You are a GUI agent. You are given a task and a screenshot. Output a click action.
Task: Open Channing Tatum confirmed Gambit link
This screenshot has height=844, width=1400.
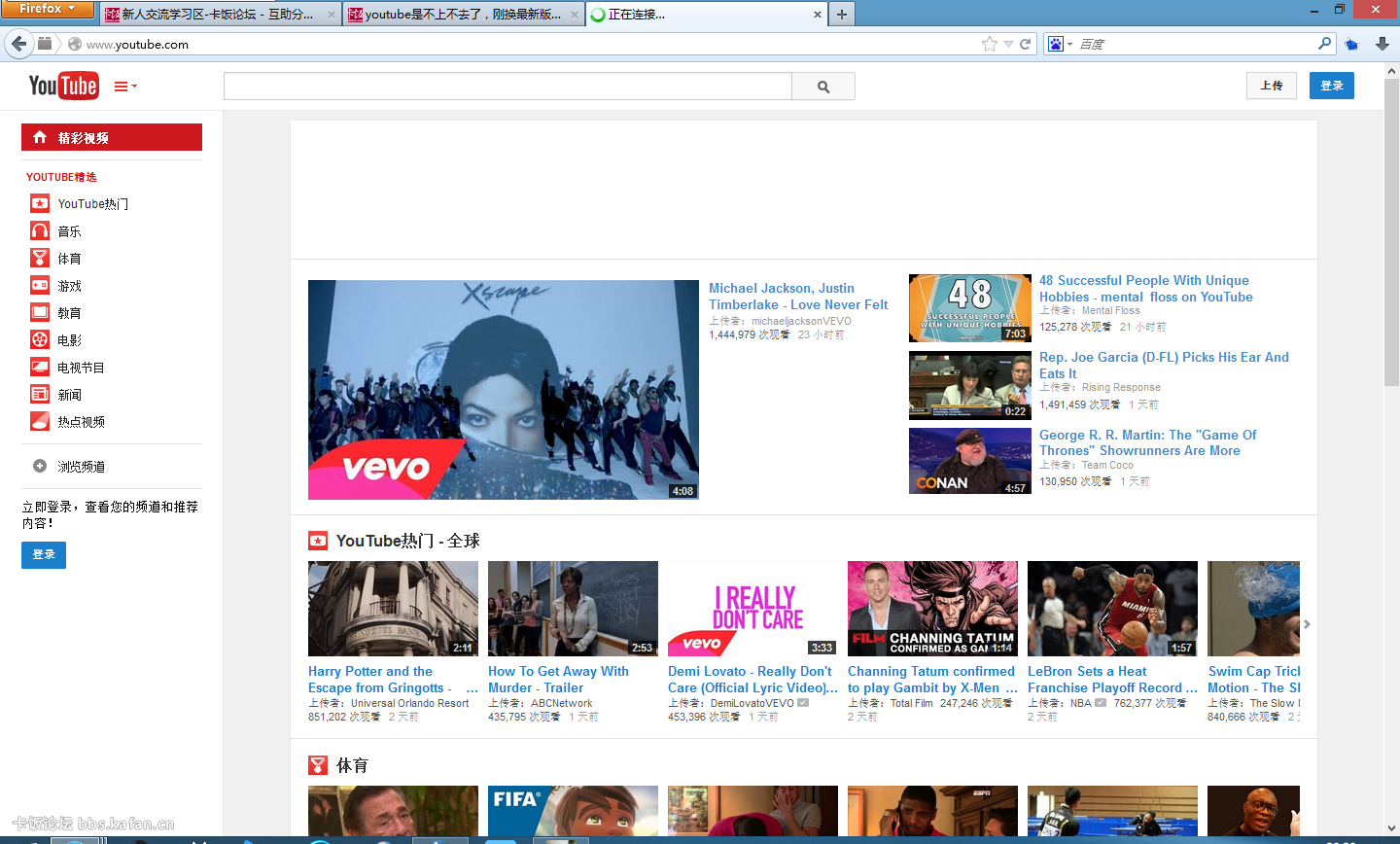932,680
